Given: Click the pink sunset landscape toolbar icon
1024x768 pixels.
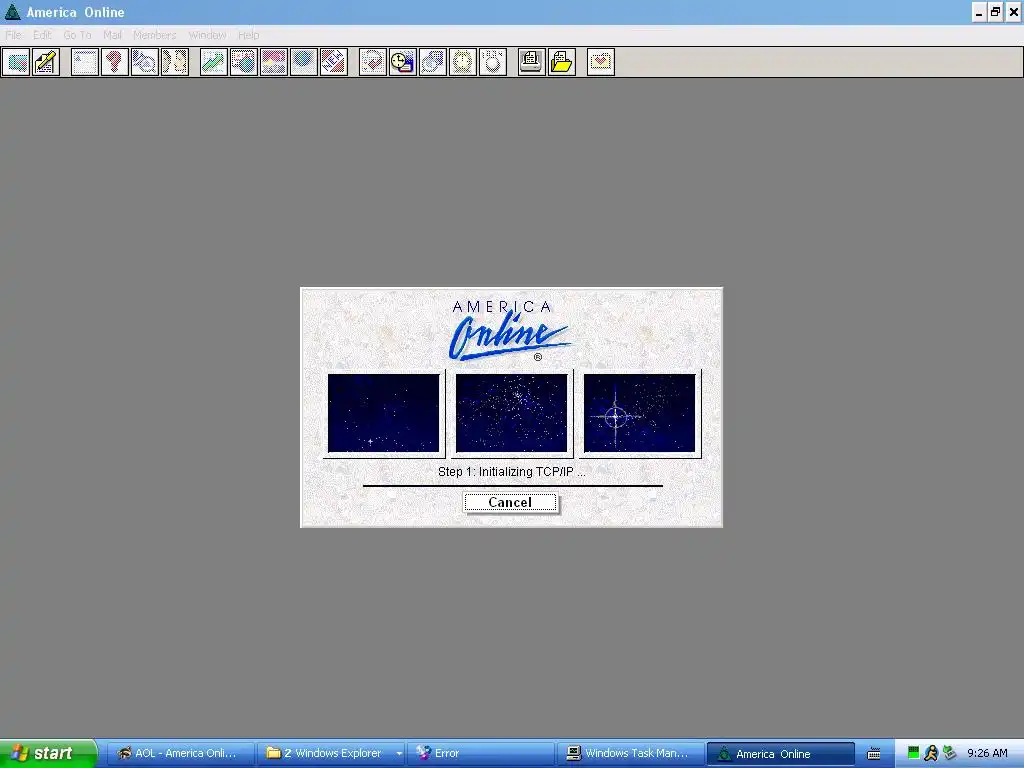Looking at the screenshot, I should pos(274,62).
